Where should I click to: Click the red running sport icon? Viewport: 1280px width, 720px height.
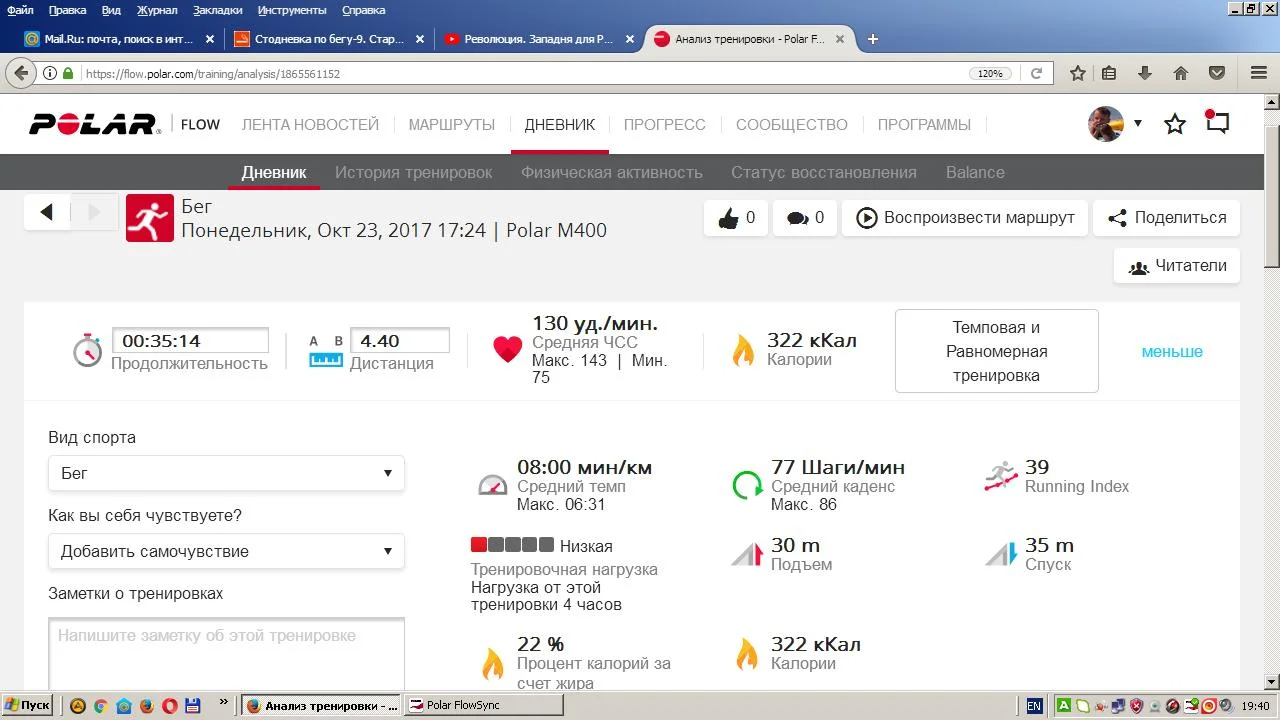point(150,218)
